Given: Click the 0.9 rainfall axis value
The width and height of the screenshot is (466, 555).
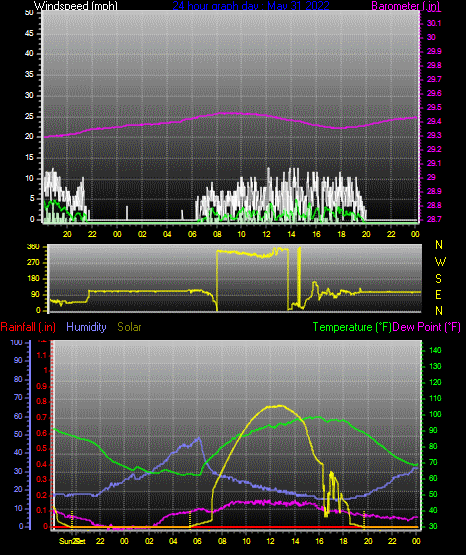Looking at the screenshot, I should coord(42,386).
